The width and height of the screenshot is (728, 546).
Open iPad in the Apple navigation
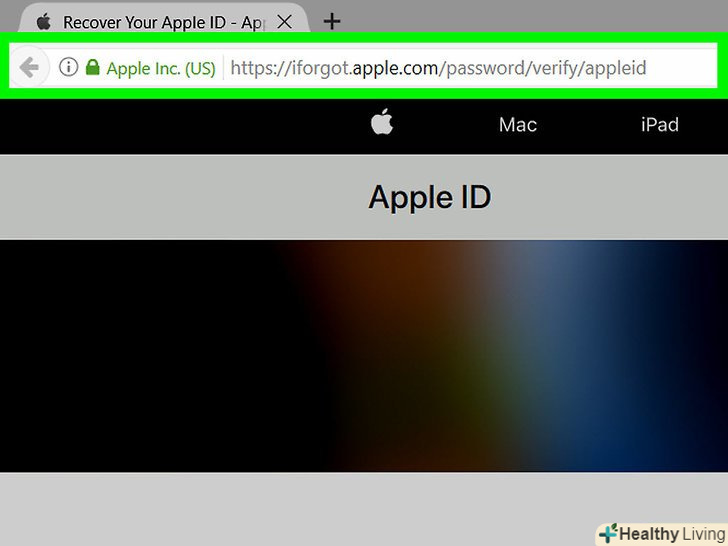point(660,125)
